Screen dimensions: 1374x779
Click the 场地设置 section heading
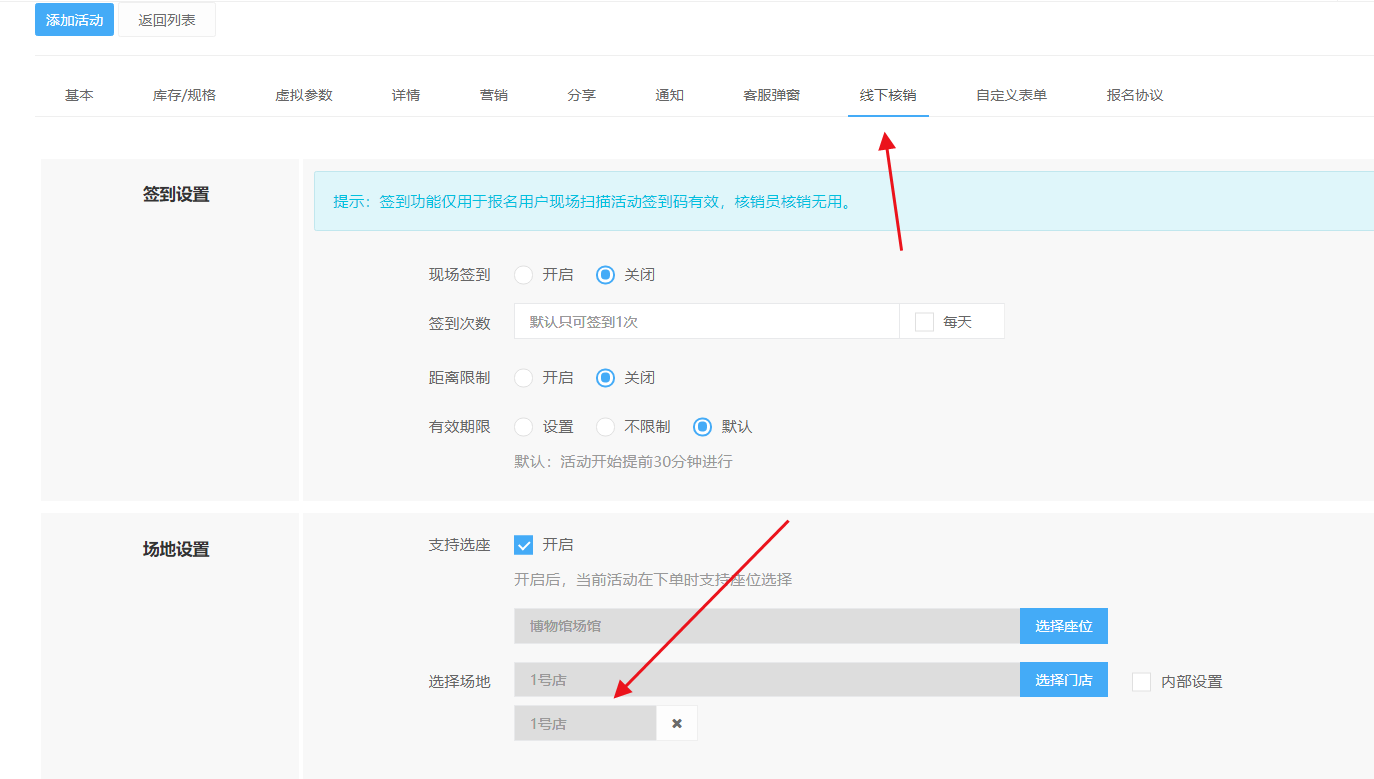click(176, 550)
